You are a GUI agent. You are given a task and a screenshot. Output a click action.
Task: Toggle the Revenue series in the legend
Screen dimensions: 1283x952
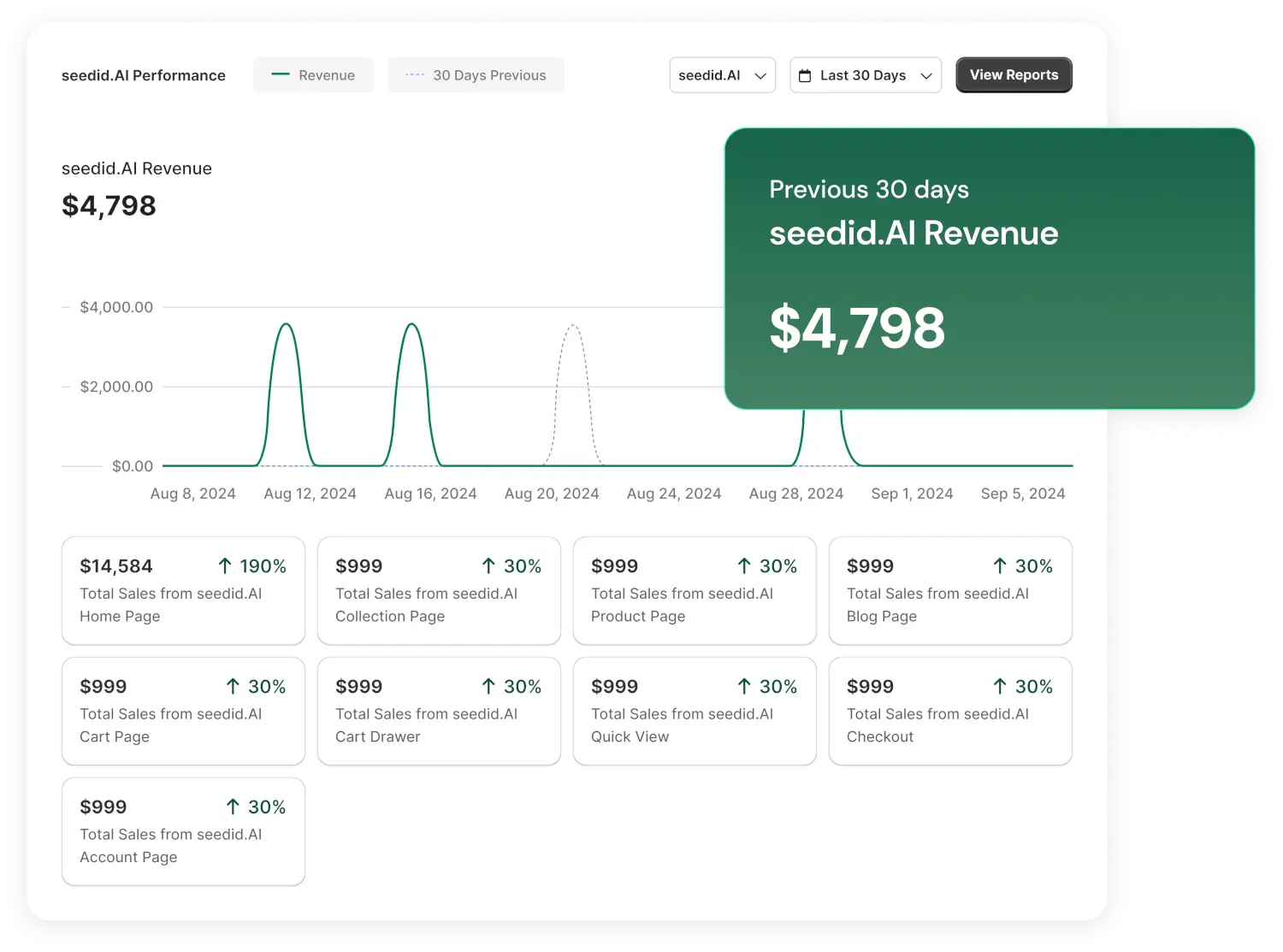(313, 74)
